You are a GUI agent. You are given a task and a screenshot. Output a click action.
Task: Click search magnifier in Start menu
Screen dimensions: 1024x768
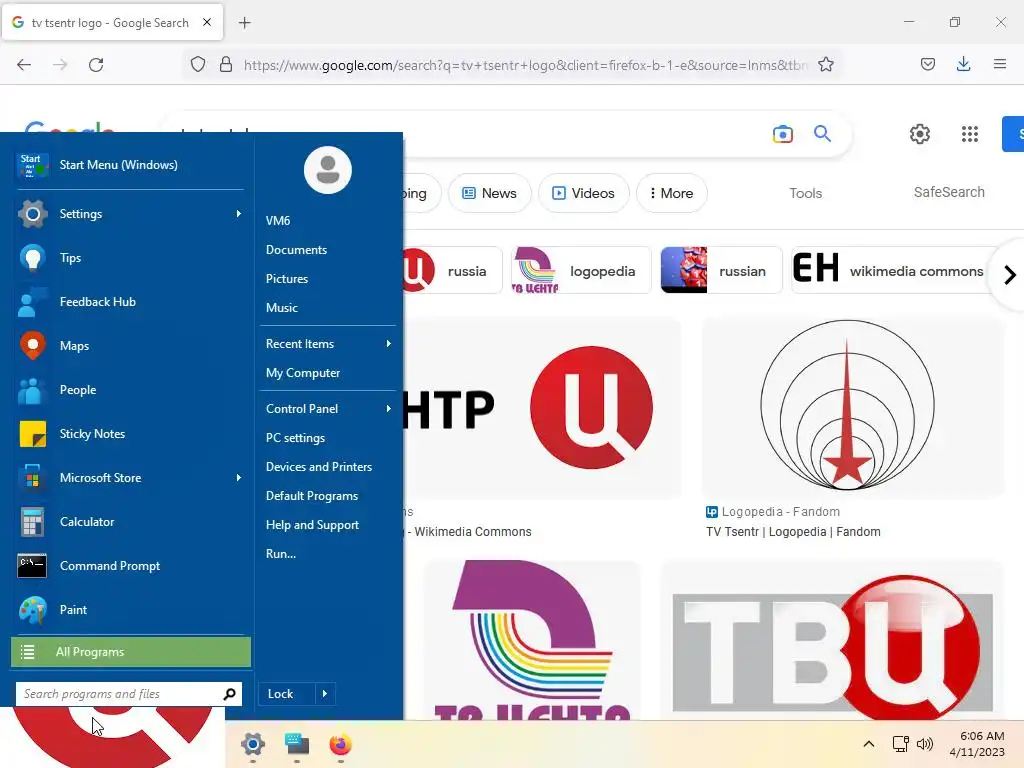[x=229, y=694]
